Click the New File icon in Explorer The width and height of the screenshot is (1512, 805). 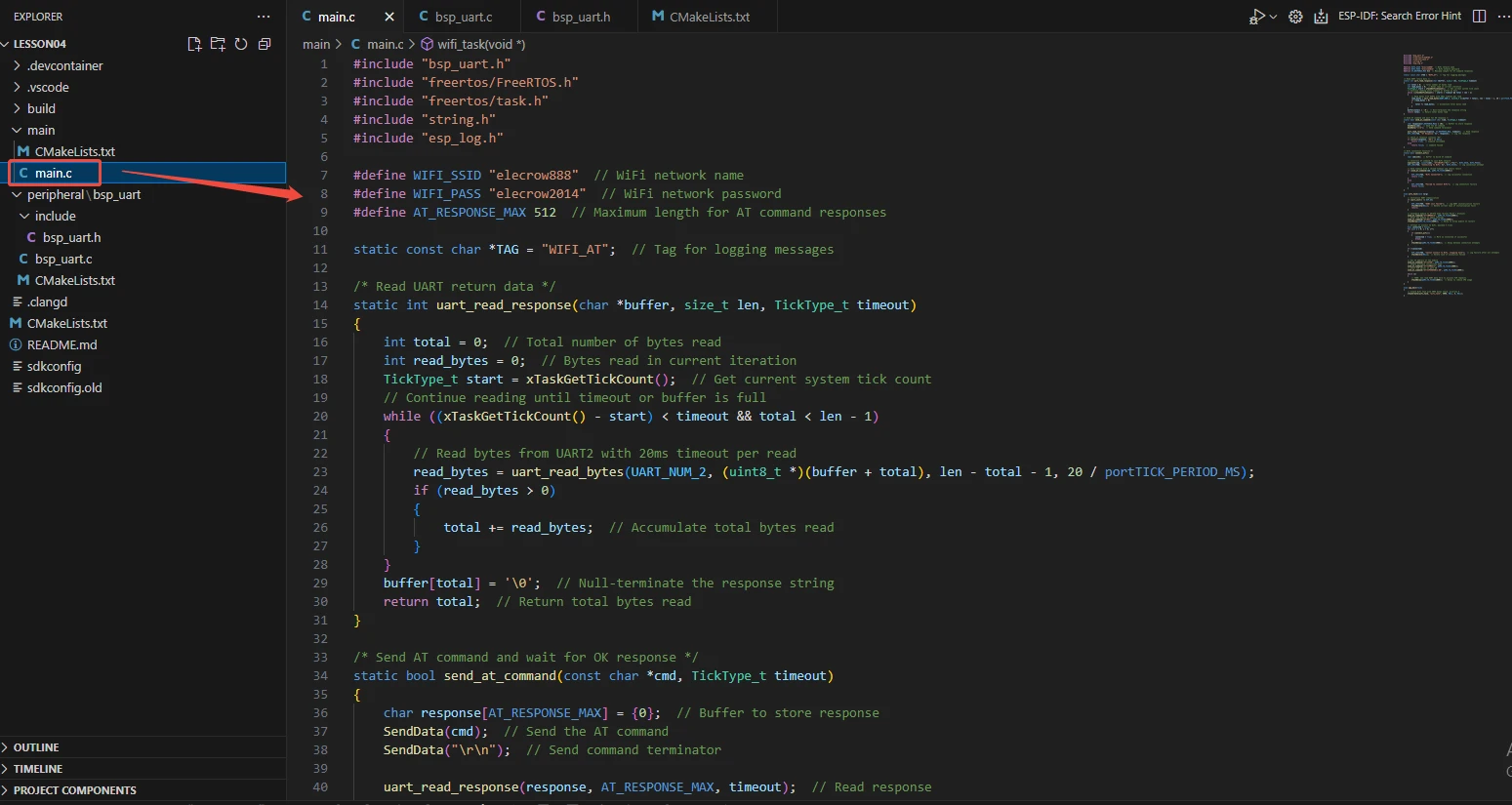click(194, 44)
